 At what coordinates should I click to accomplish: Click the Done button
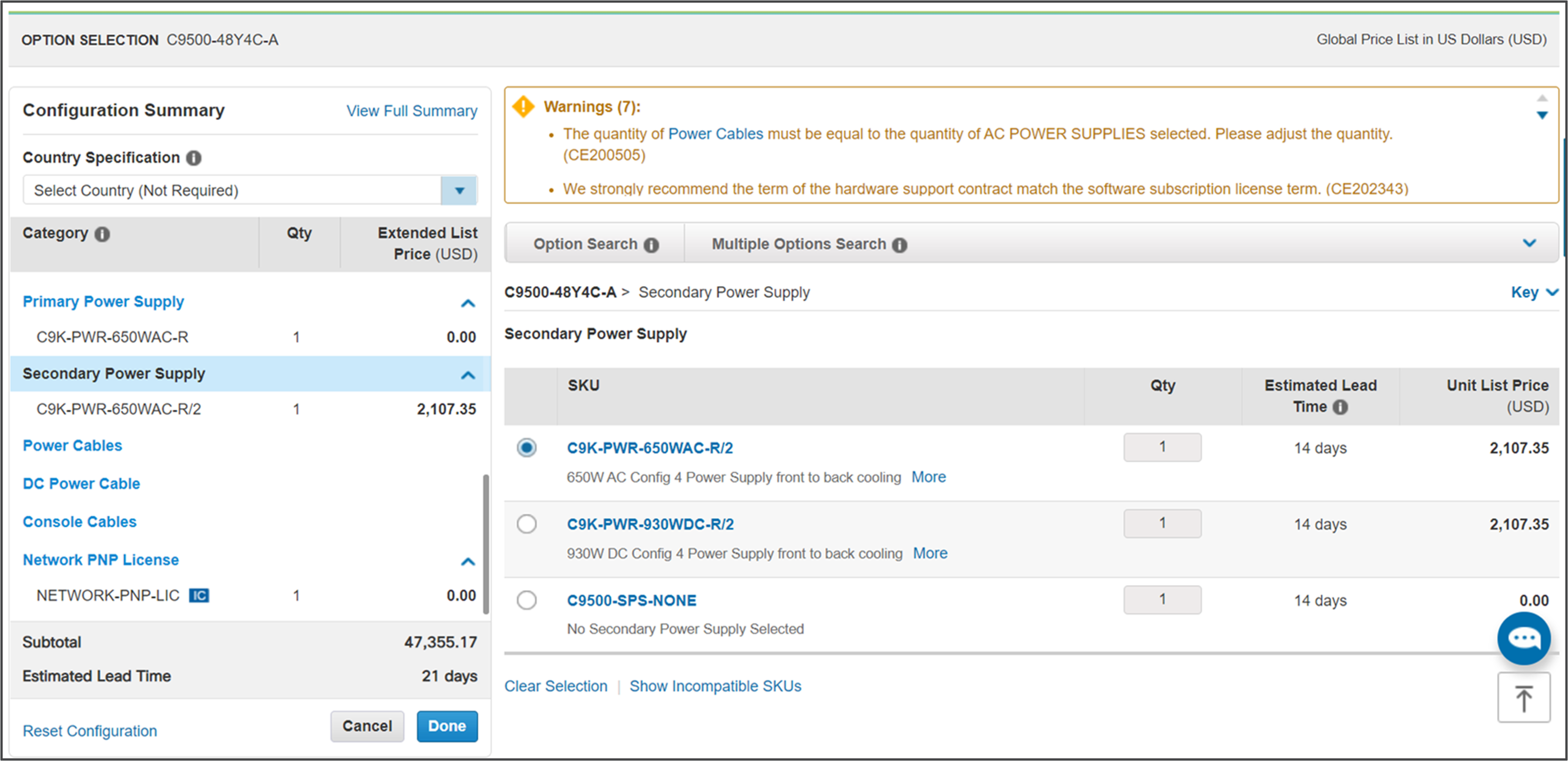(447, 726)
